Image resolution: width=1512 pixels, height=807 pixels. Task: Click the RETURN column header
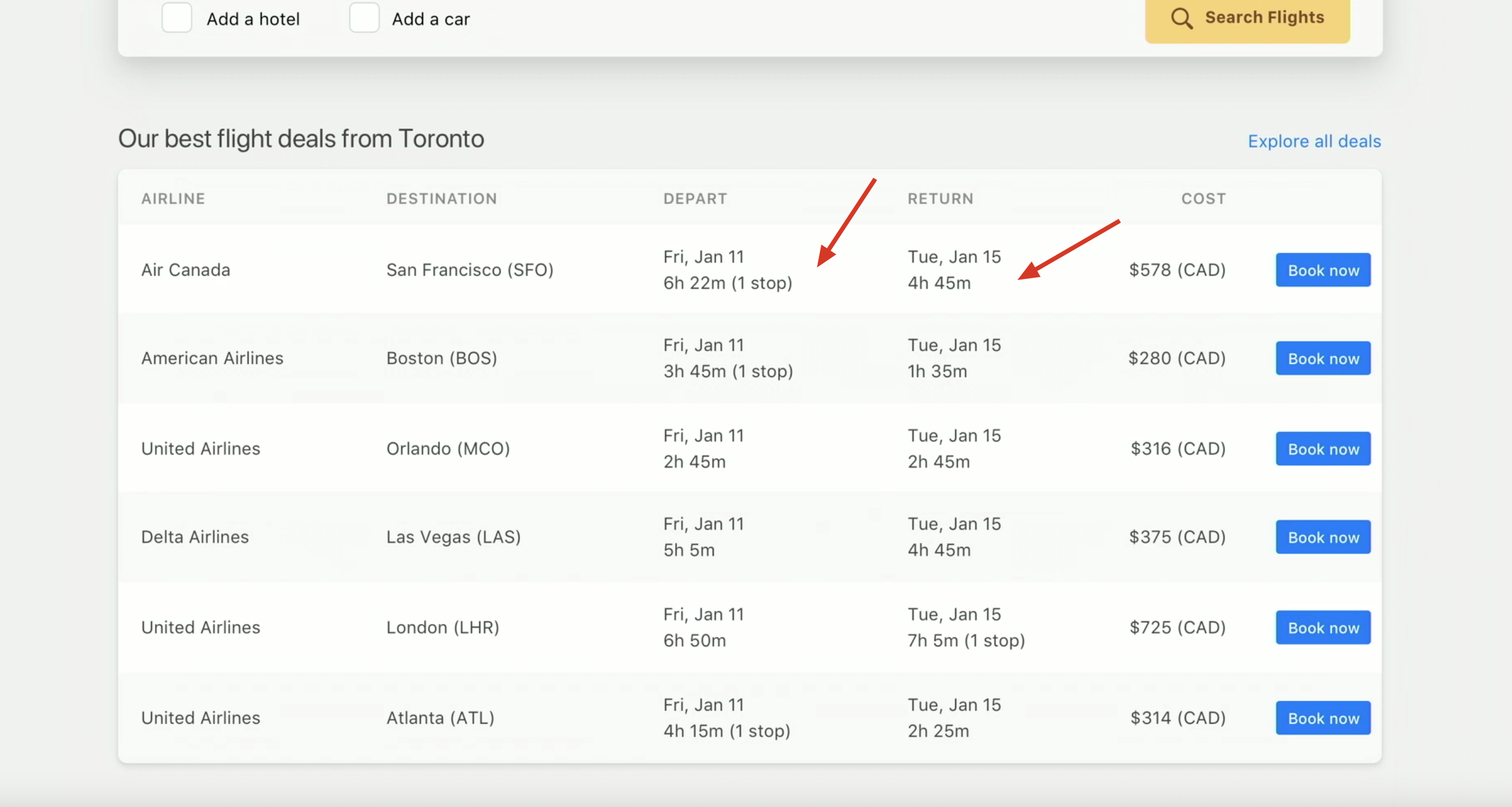[x=940, y=199]
